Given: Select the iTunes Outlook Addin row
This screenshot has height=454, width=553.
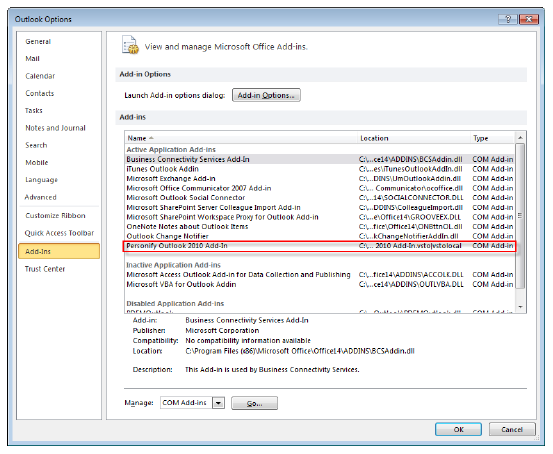Looking at the screenshot, I should point(320,169).
